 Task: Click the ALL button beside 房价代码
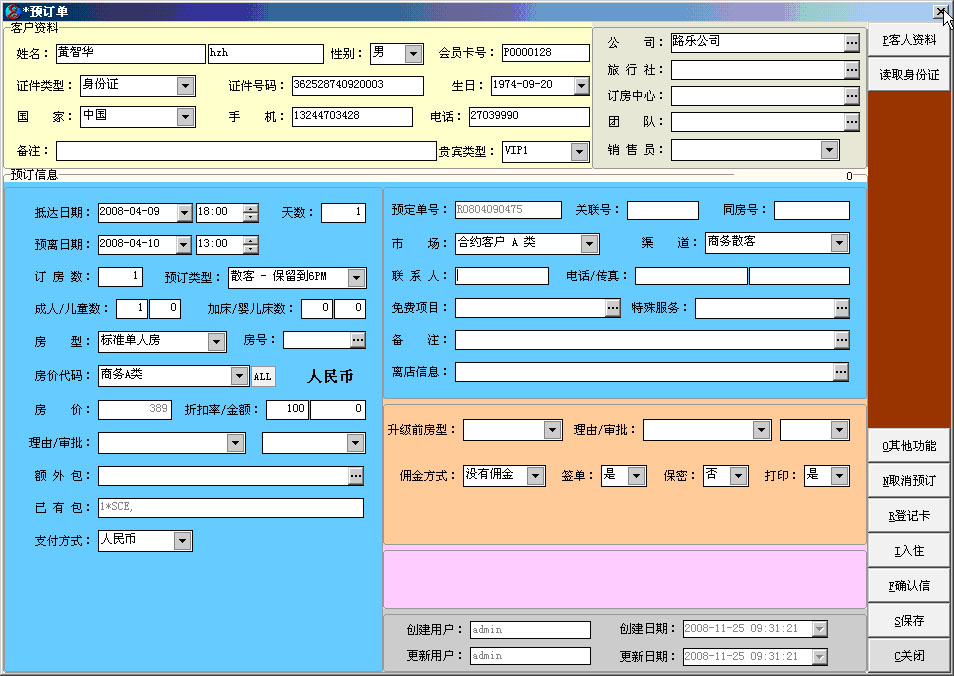click(x=261, y=377)
